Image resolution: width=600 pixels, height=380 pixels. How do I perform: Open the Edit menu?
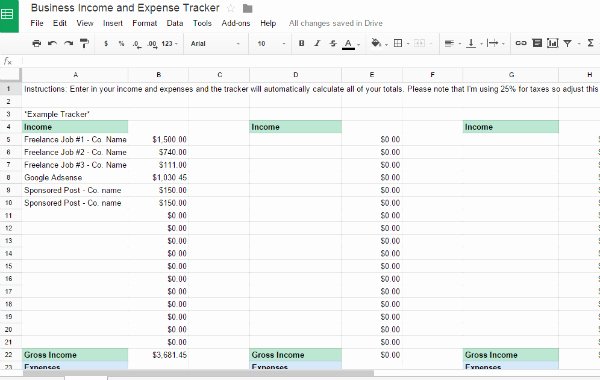coord(60,23)
